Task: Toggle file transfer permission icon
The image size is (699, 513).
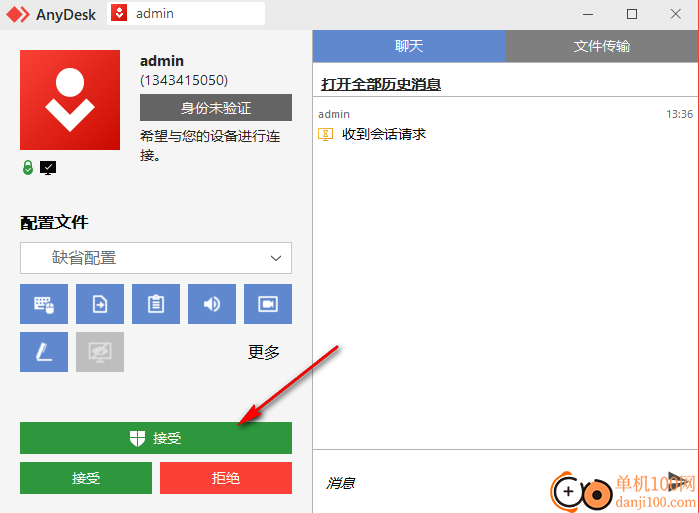Action: click(x=100, y=304)
